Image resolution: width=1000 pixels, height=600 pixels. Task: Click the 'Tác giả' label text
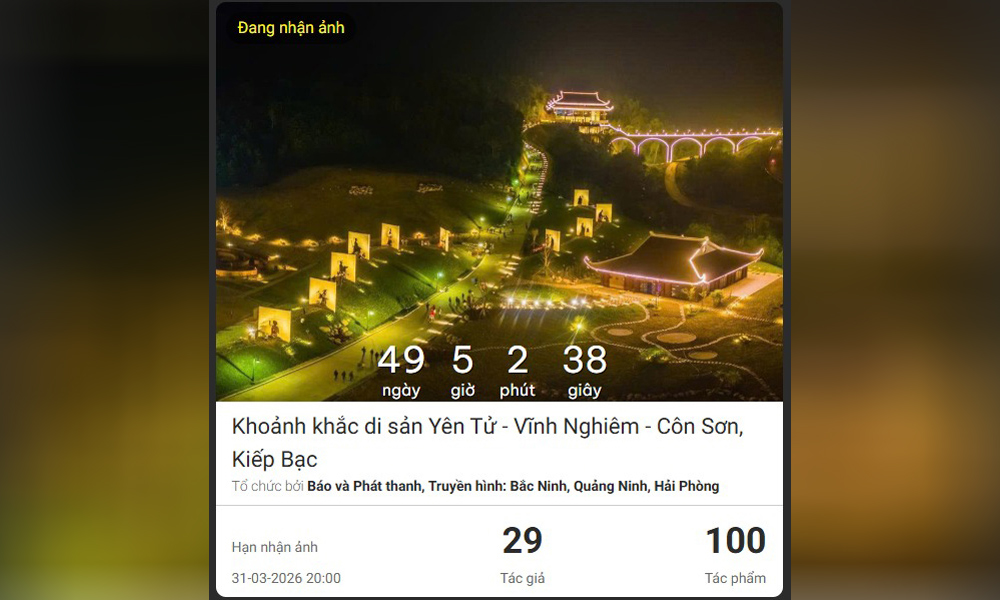point(522,578)
